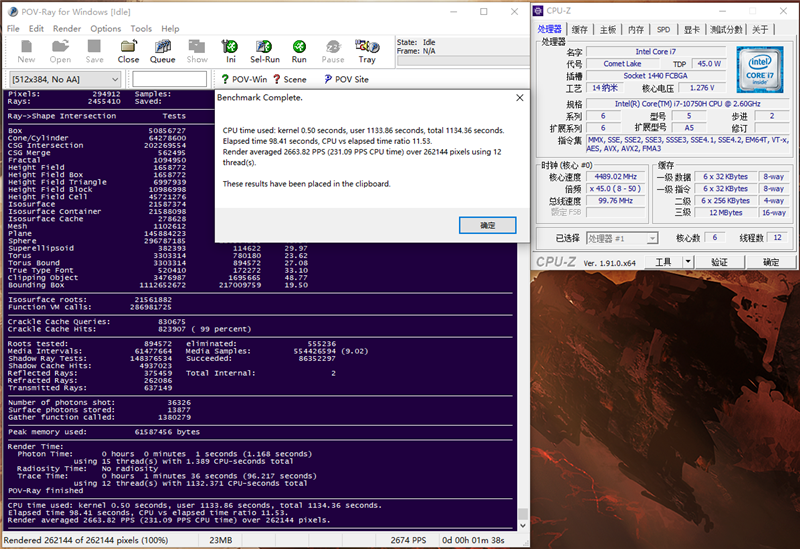
Task: Switch to the 缓存 tab in CPU-Z
Action: 580,30
